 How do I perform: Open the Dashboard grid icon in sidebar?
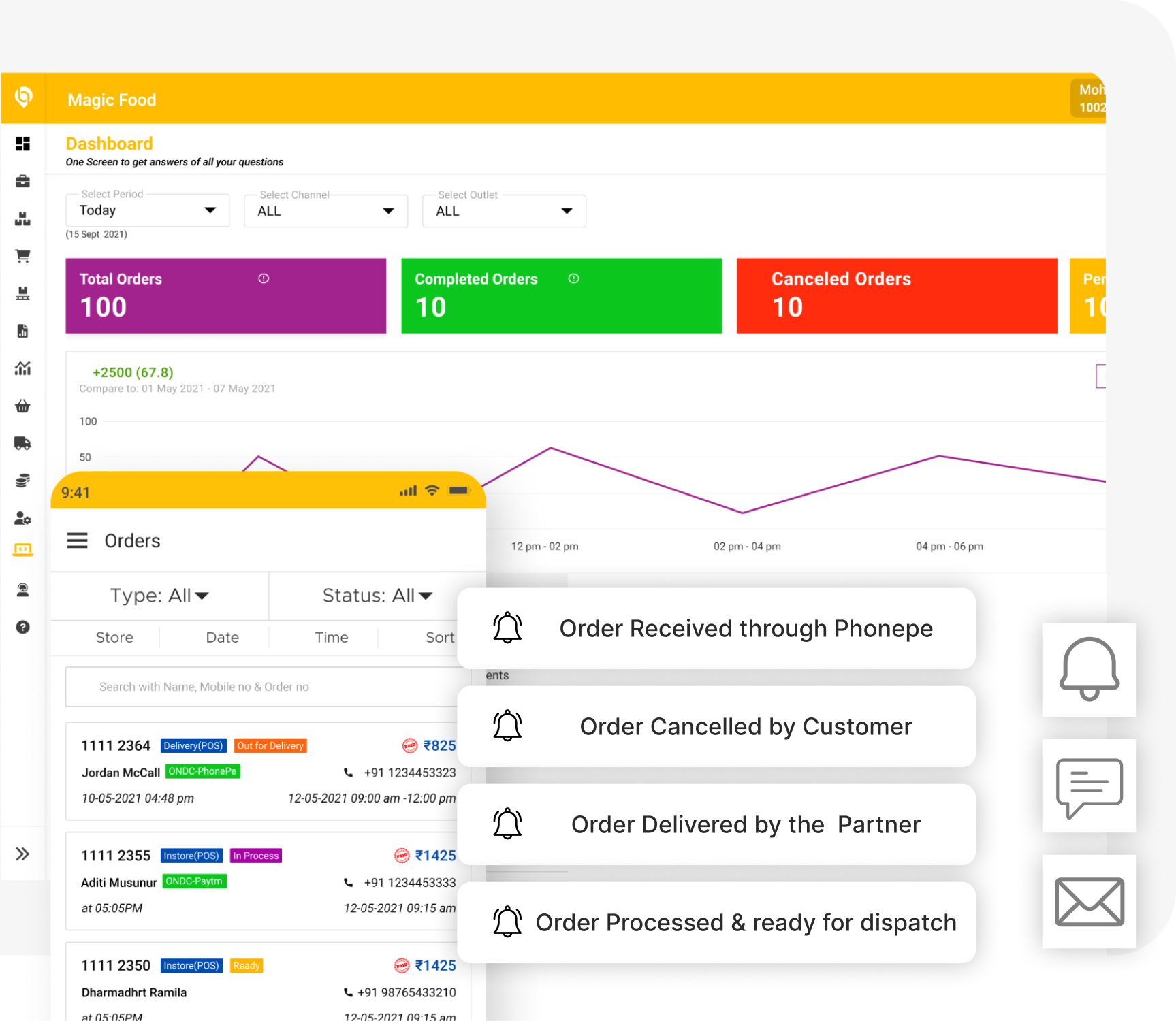point(22,144)
